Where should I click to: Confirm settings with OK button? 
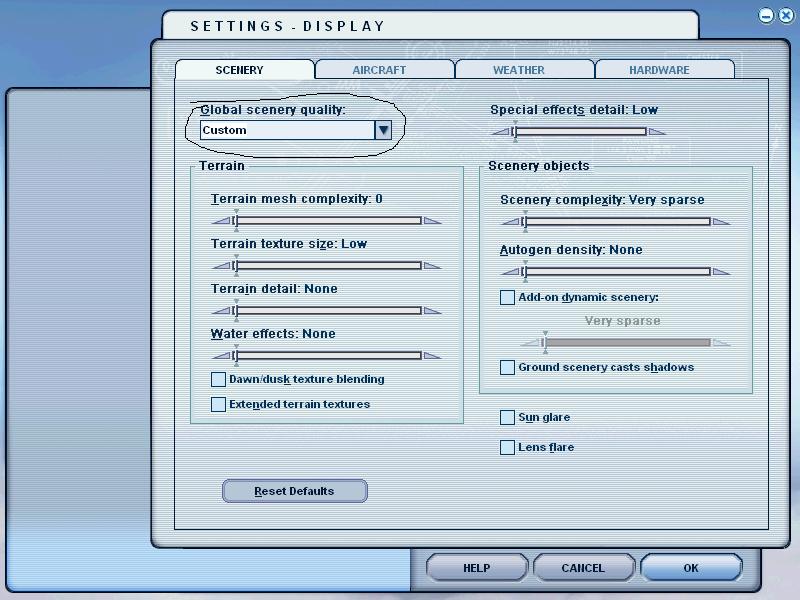click(x=691, y=568)
